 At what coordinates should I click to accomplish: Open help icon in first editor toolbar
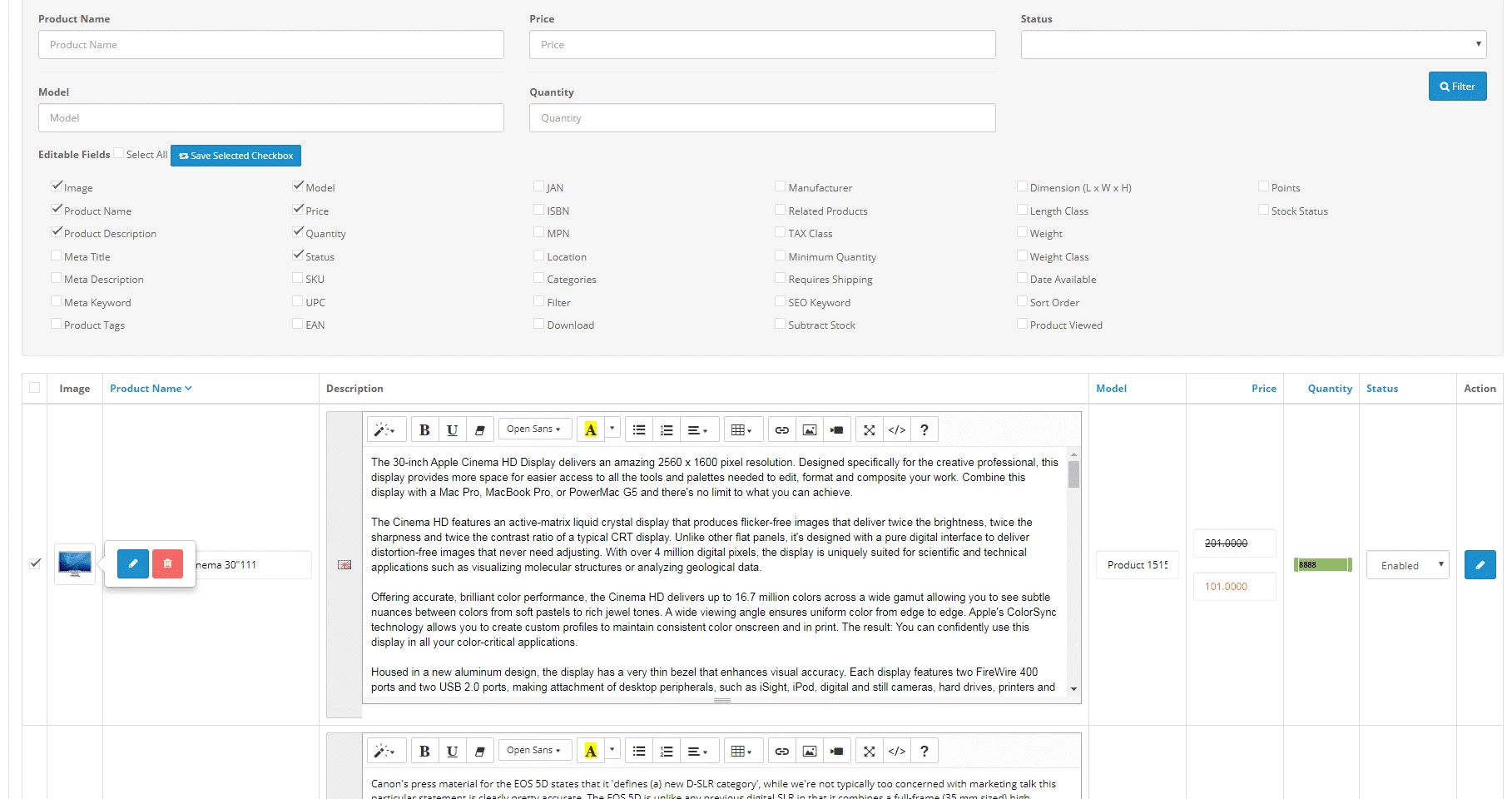(925, 429)
